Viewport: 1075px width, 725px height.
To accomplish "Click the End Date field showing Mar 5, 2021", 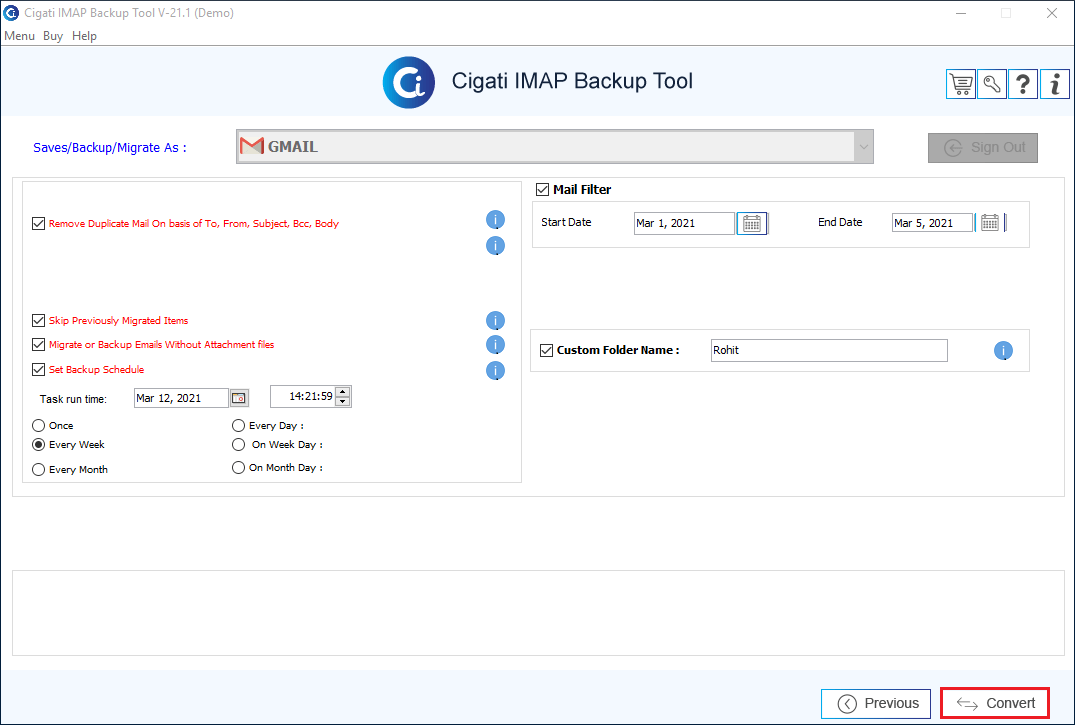I will (932, 223).
